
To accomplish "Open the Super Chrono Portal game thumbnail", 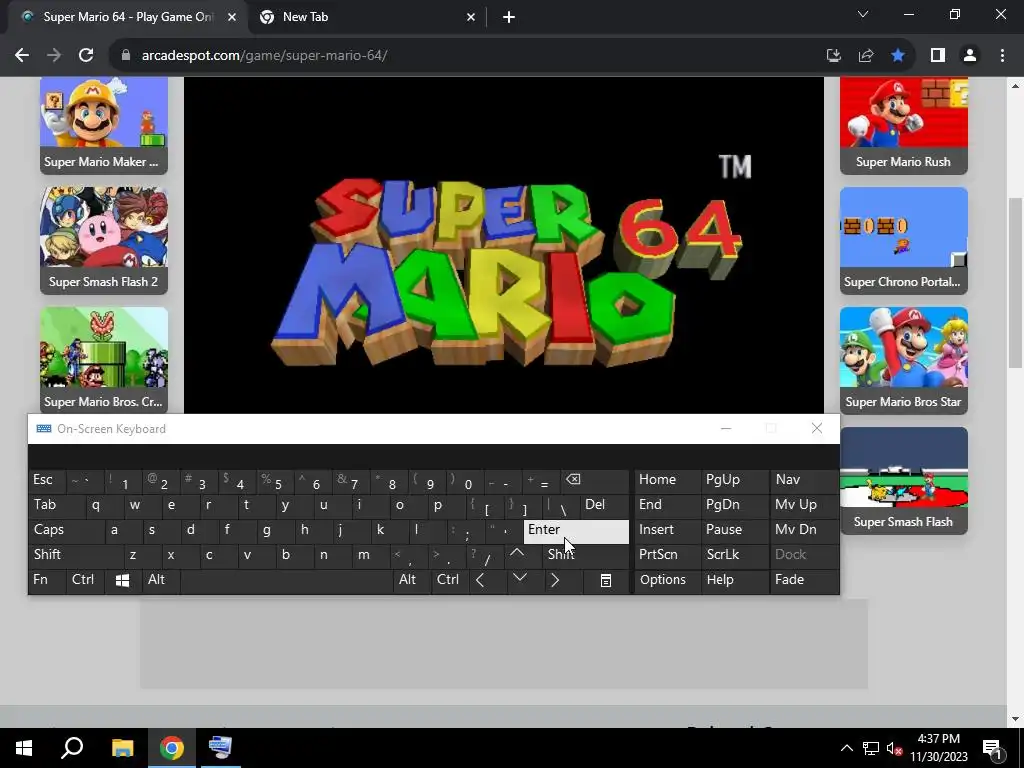I will 904,240.
